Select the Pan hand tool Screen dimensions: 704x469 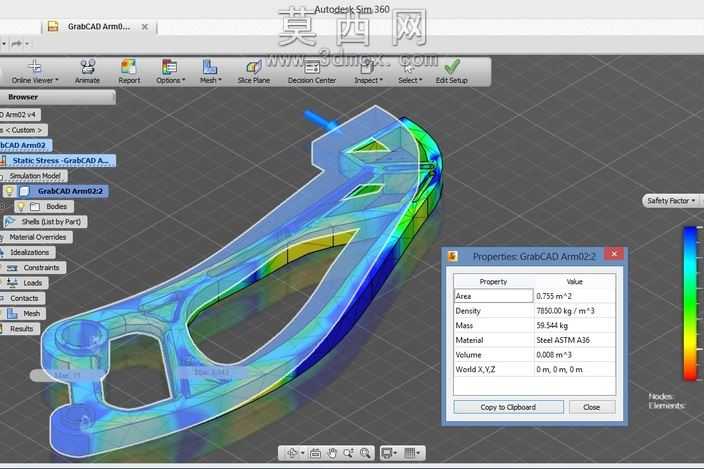[332, 453]
